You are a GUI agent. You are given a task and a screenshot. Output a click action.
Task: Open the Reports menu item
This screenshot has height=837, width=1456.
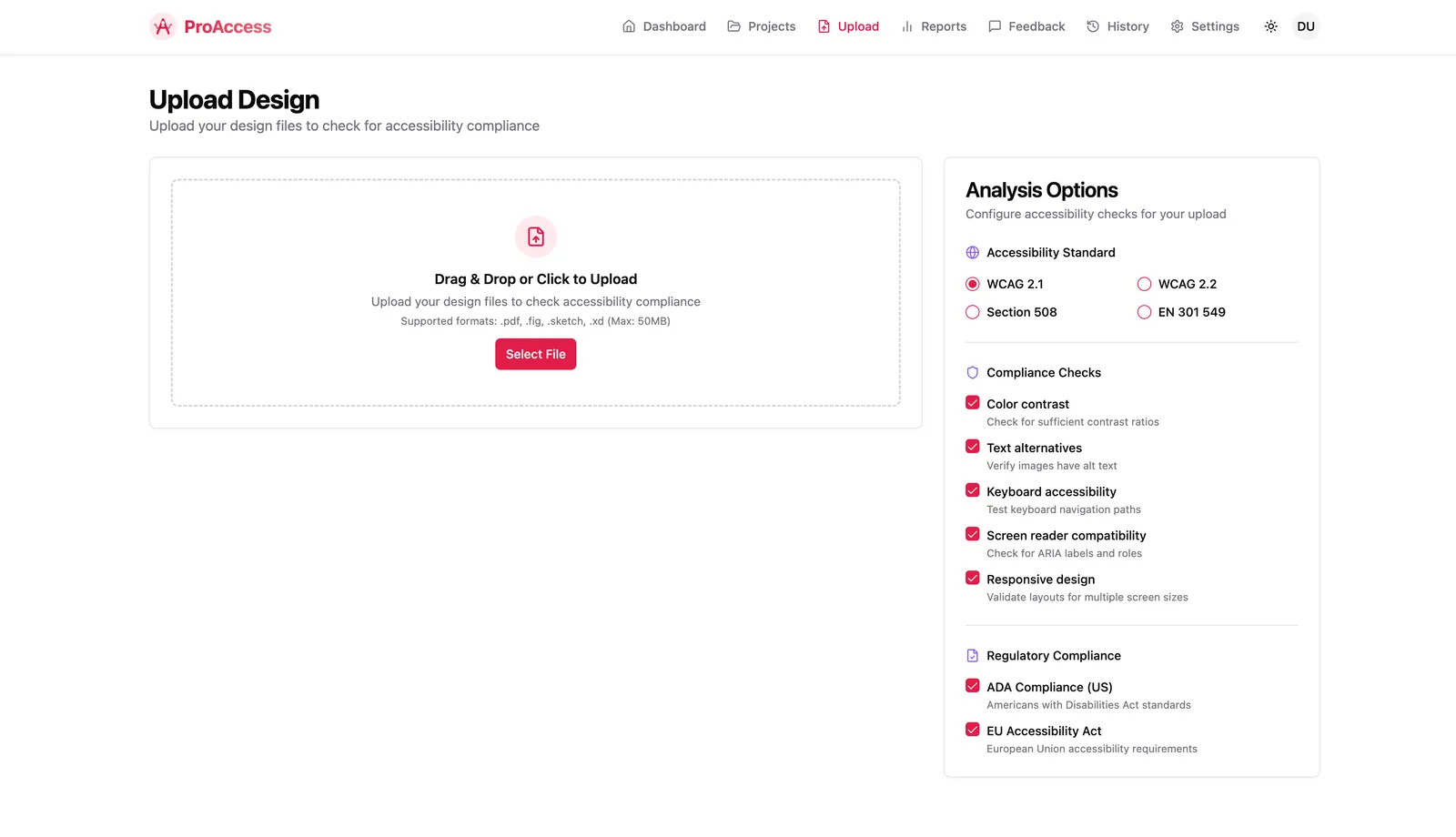(x=933, y=26)
